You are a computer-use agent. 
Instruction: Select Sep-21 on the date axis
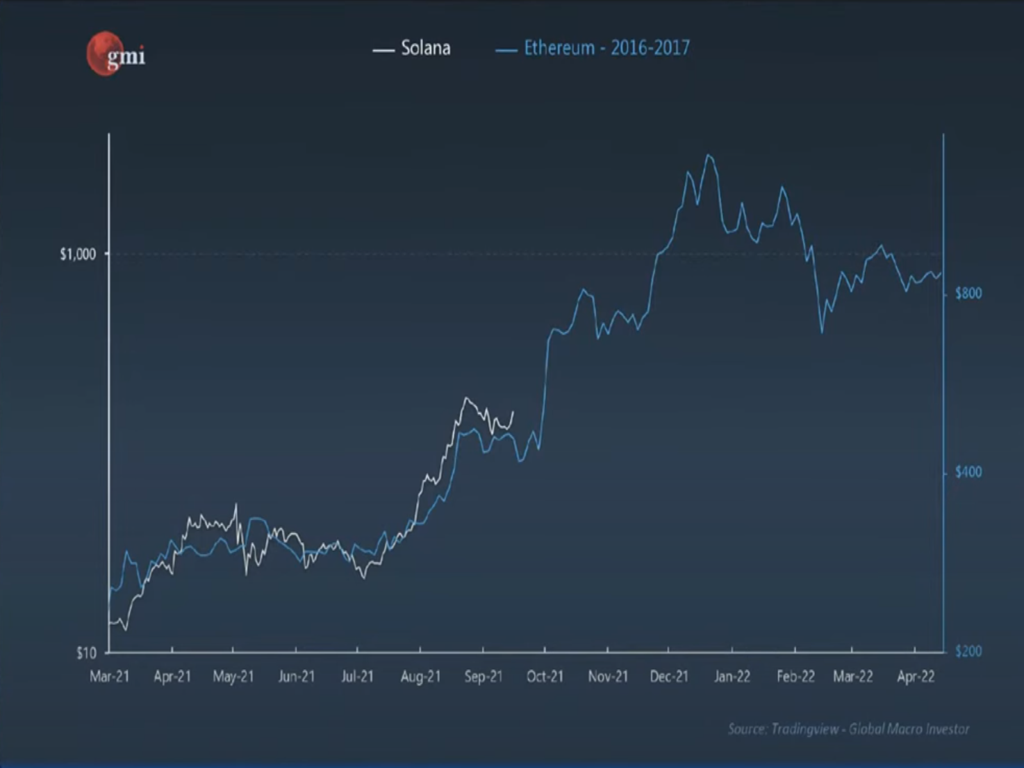(483, 677)
